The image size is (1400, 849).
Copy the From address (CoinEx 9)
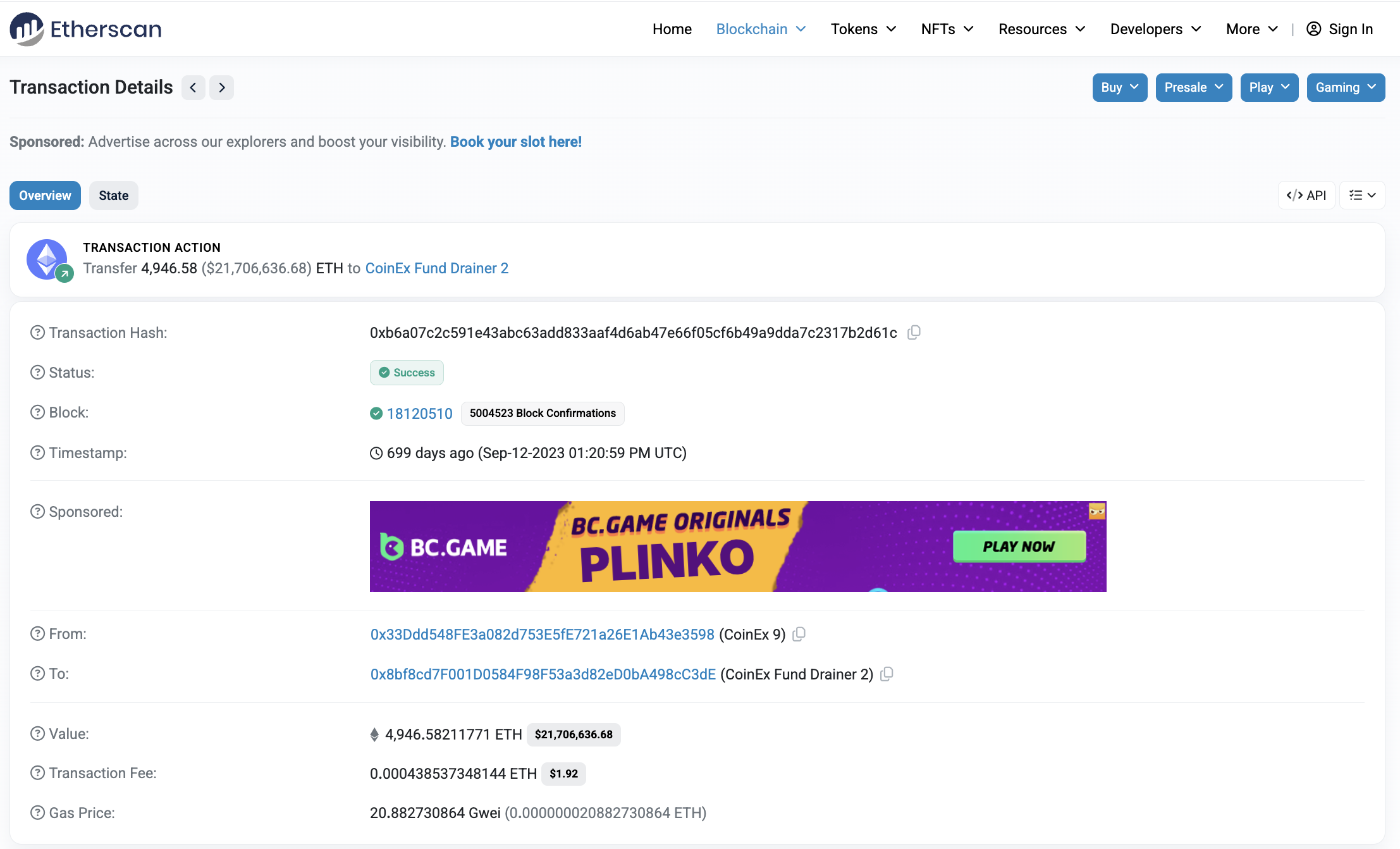click(799, 634)
